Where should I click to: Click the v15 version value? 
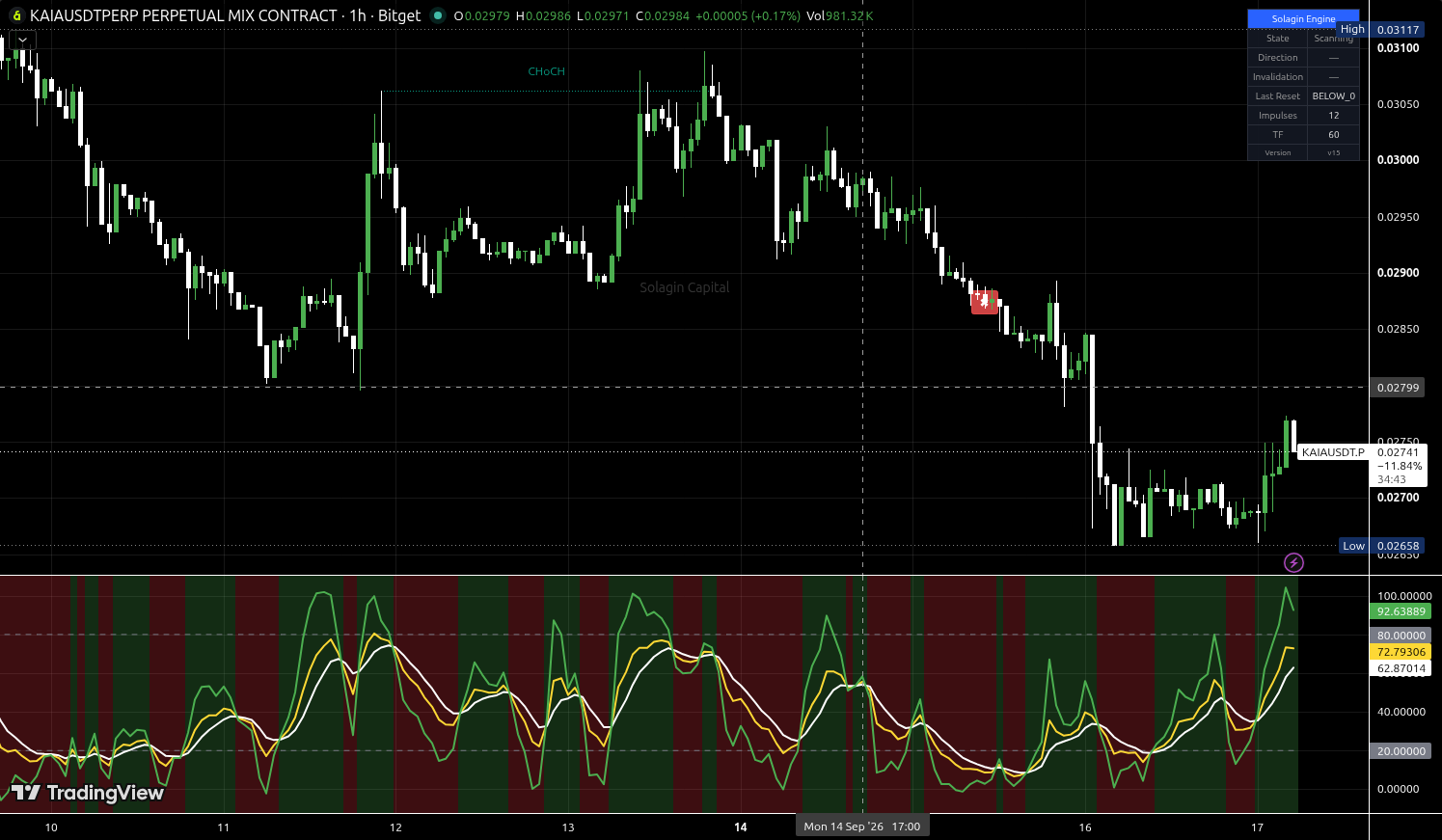click(x=1334, y=152)
